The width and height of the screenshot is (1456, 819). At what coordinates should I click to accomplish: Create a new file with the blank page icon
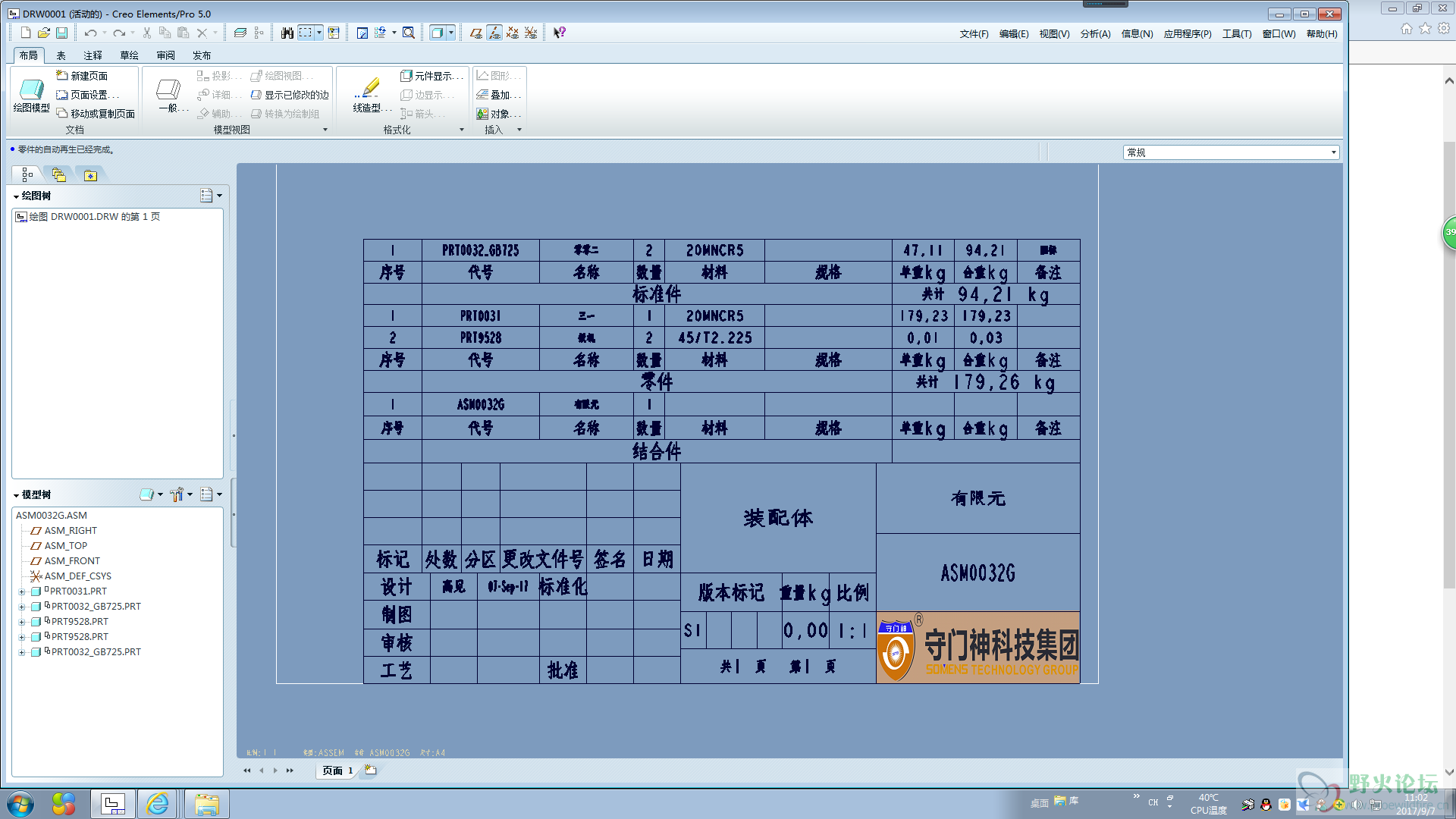click(26, 33)
